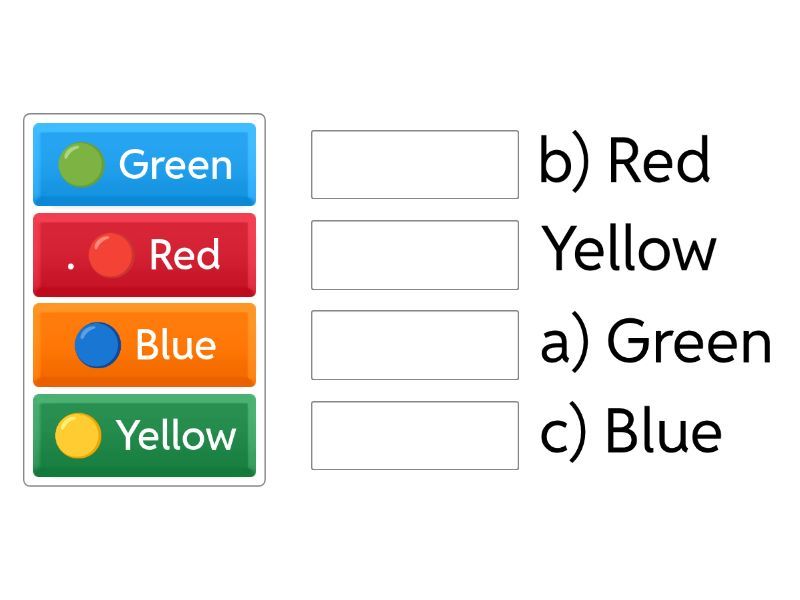Viewport: 800px width, 600px height.
Task: Pick the "Yellow" text on the green tile
Action: pyautogui.click(x=176, y=436)
